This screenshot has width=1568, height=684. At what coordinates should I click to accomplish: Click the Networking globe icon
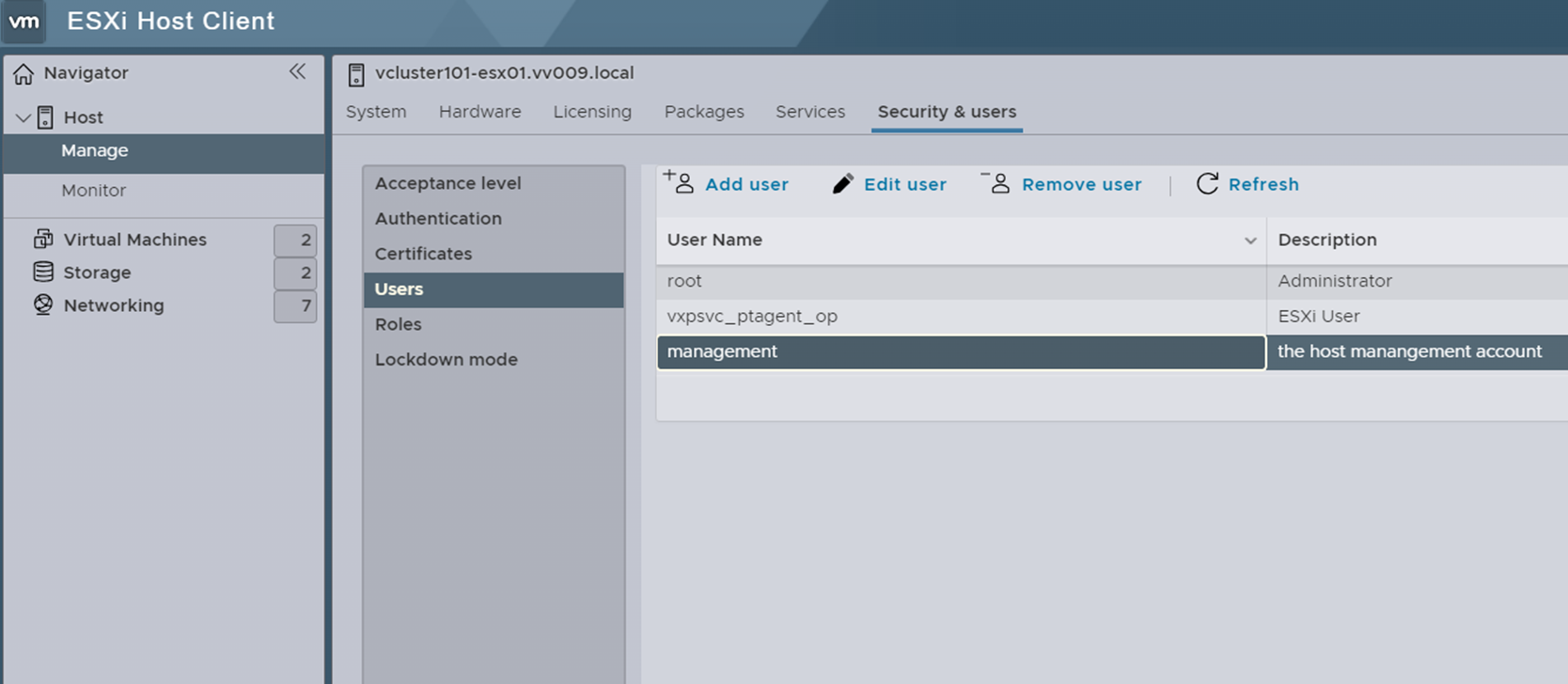click(43, 304)
